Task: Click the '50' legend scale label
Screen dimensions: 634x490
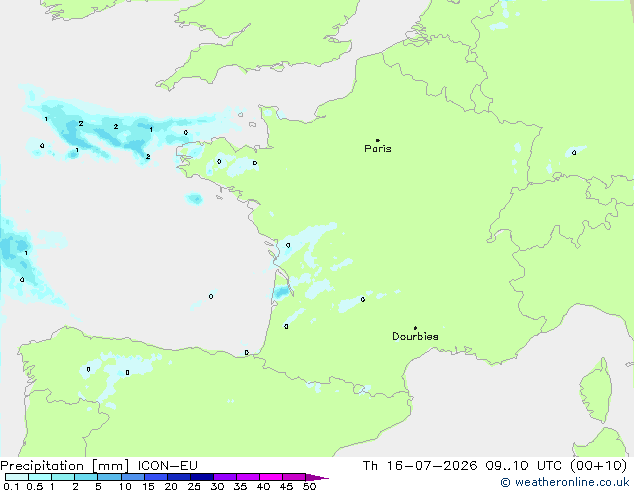Action: click(x=309, y=486)
